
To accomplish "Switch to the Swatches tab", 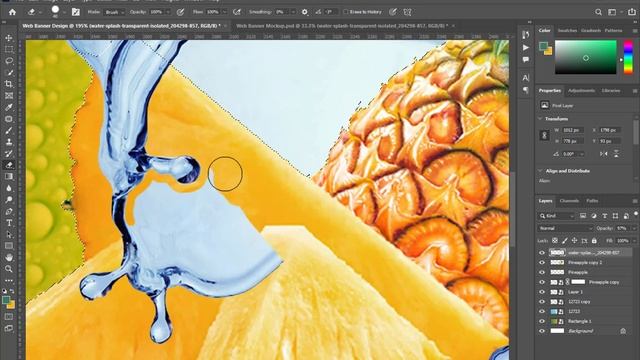I will point(567,31).
